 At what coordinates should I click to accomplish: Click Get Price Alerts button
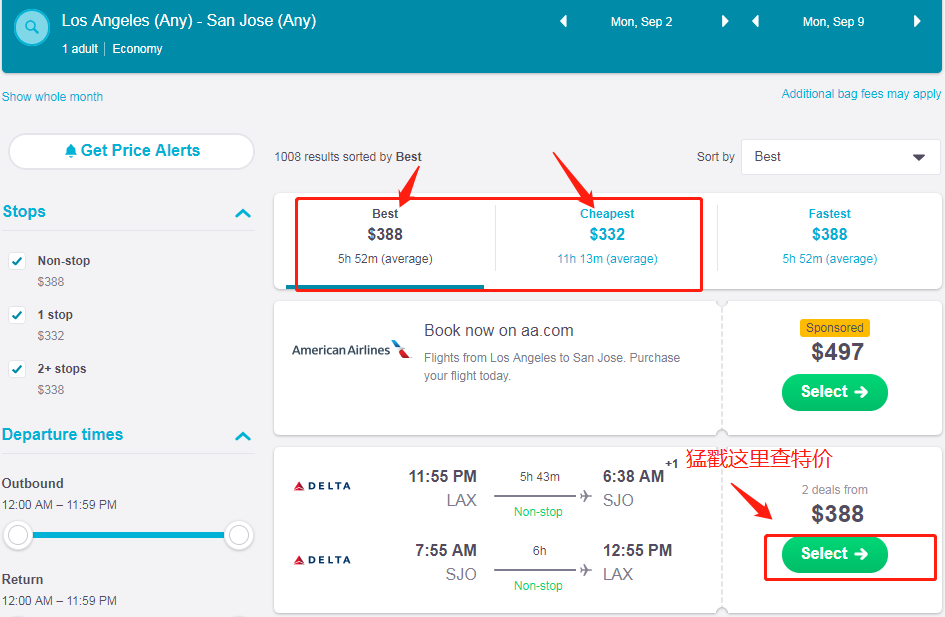(x=131, y=151)
